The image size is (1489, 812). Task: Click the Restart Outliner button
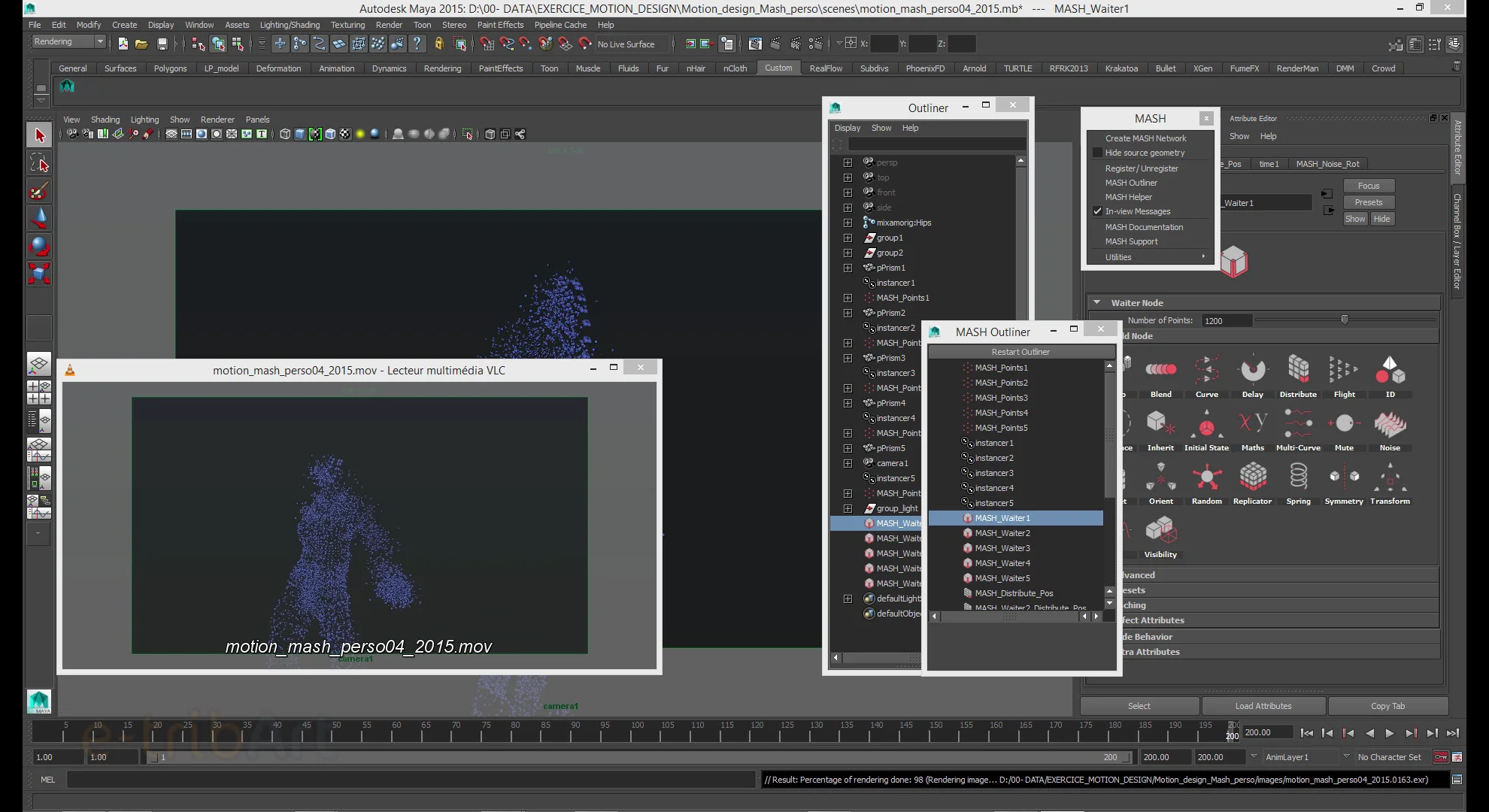pyautogui.click(x=1020, y=351)
